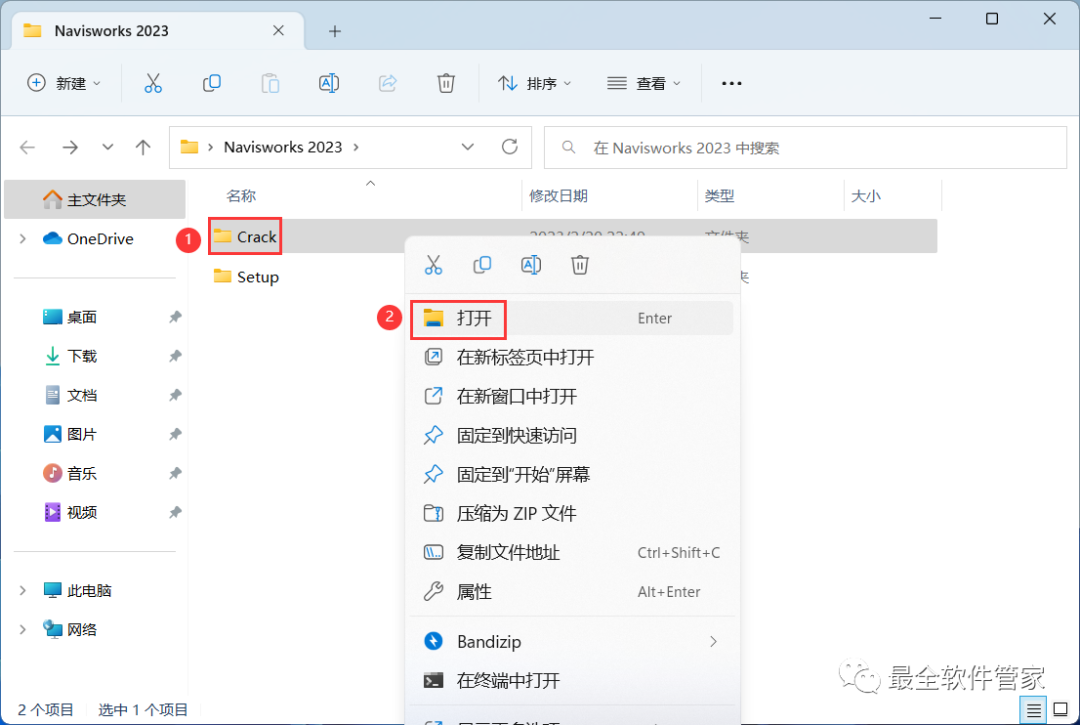Image resolution: width=1080 pixels, height=725 pixels.
Task: Click the Cut icon in the toolbar
Action: tap(153, 83)
